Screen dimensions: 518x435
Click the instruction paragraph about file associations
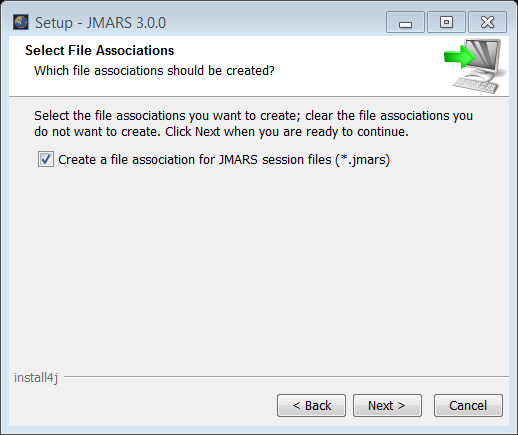253,123
